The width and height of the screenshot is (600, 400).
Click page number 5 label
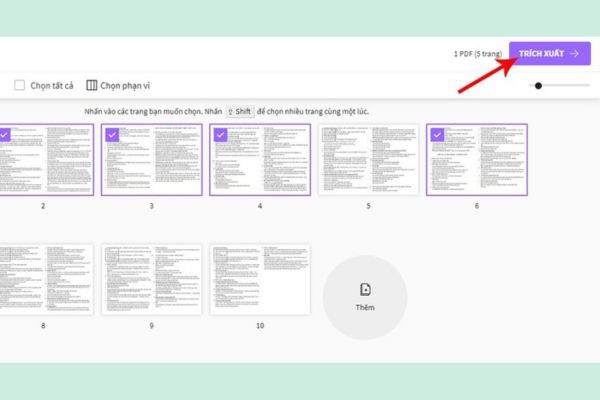click(x=368, y=206)
